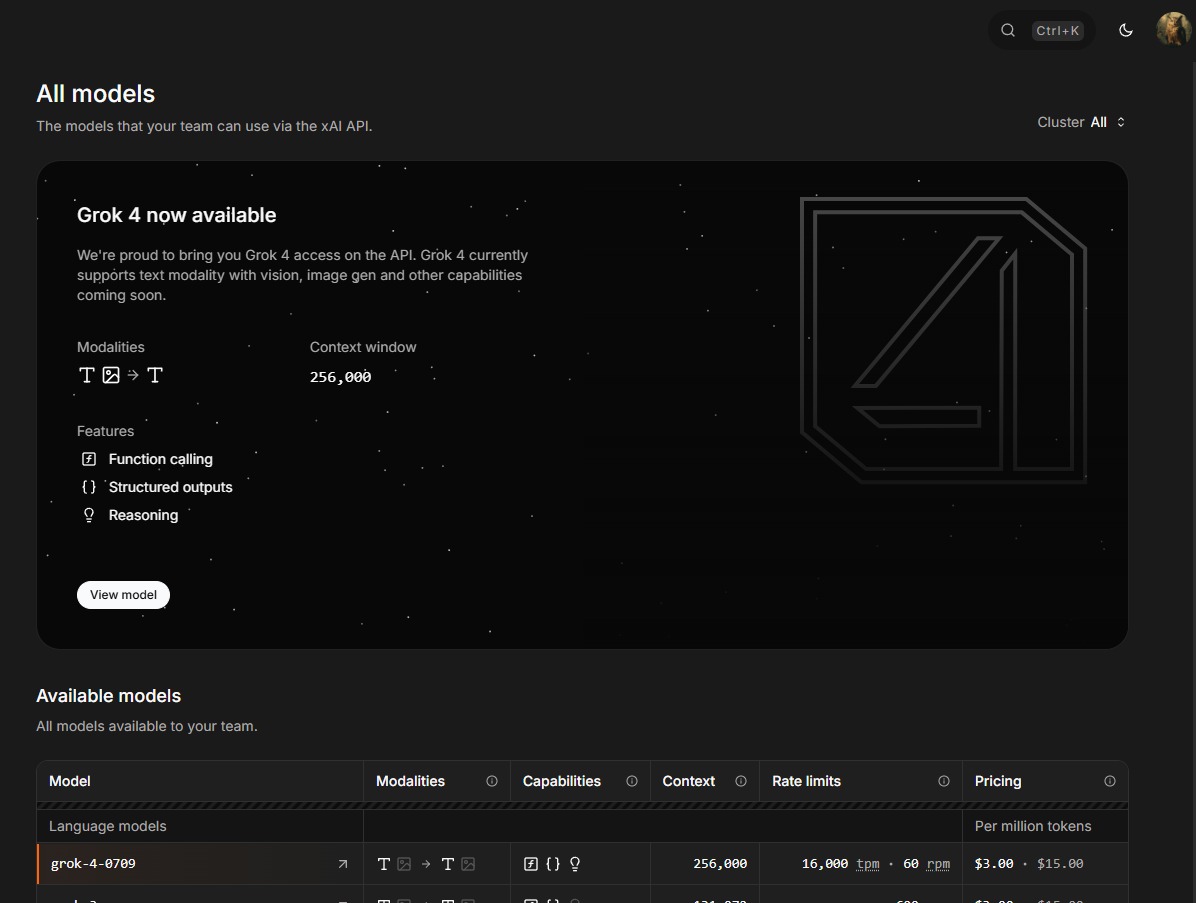This screenshot has height=903, width=1196.
Task: Click Context column info icon
Action: tap(741, 781)
